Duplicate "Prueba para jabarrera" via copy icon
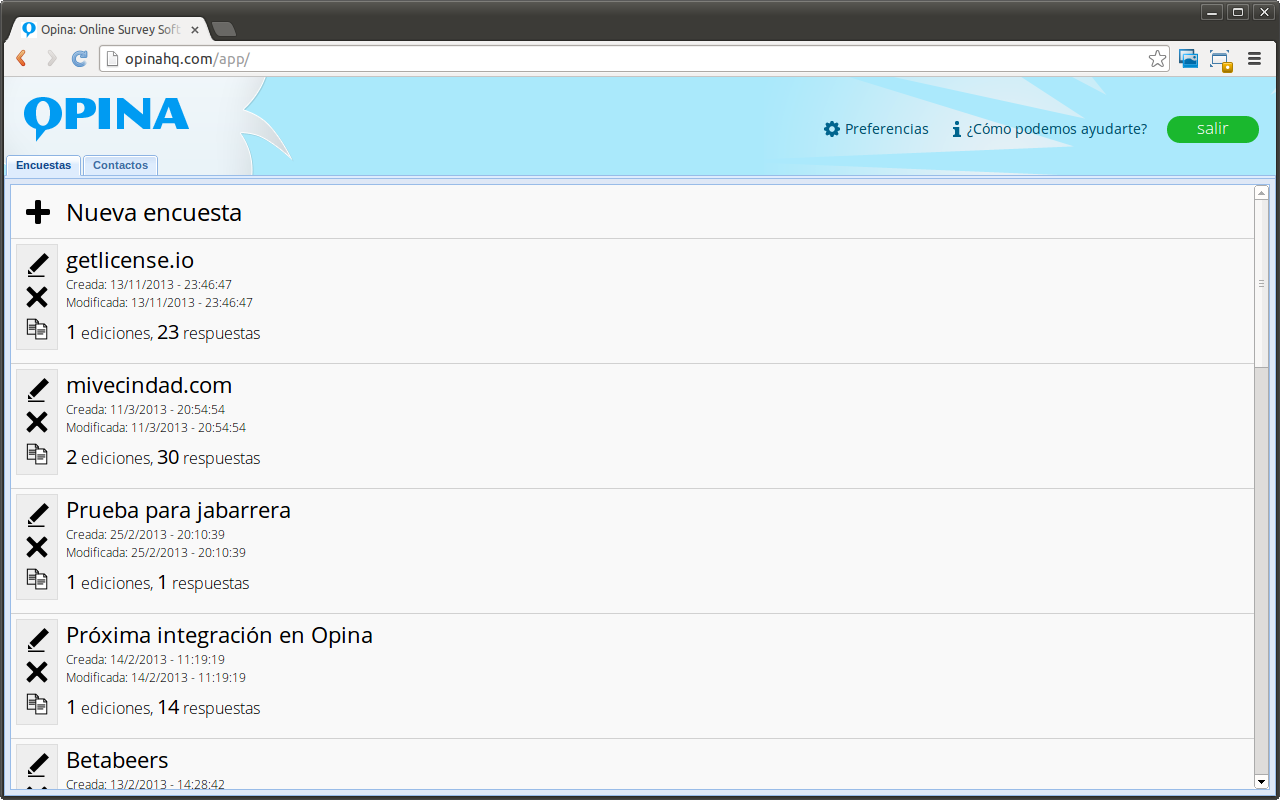1280x800 pixels. [37, 578]
